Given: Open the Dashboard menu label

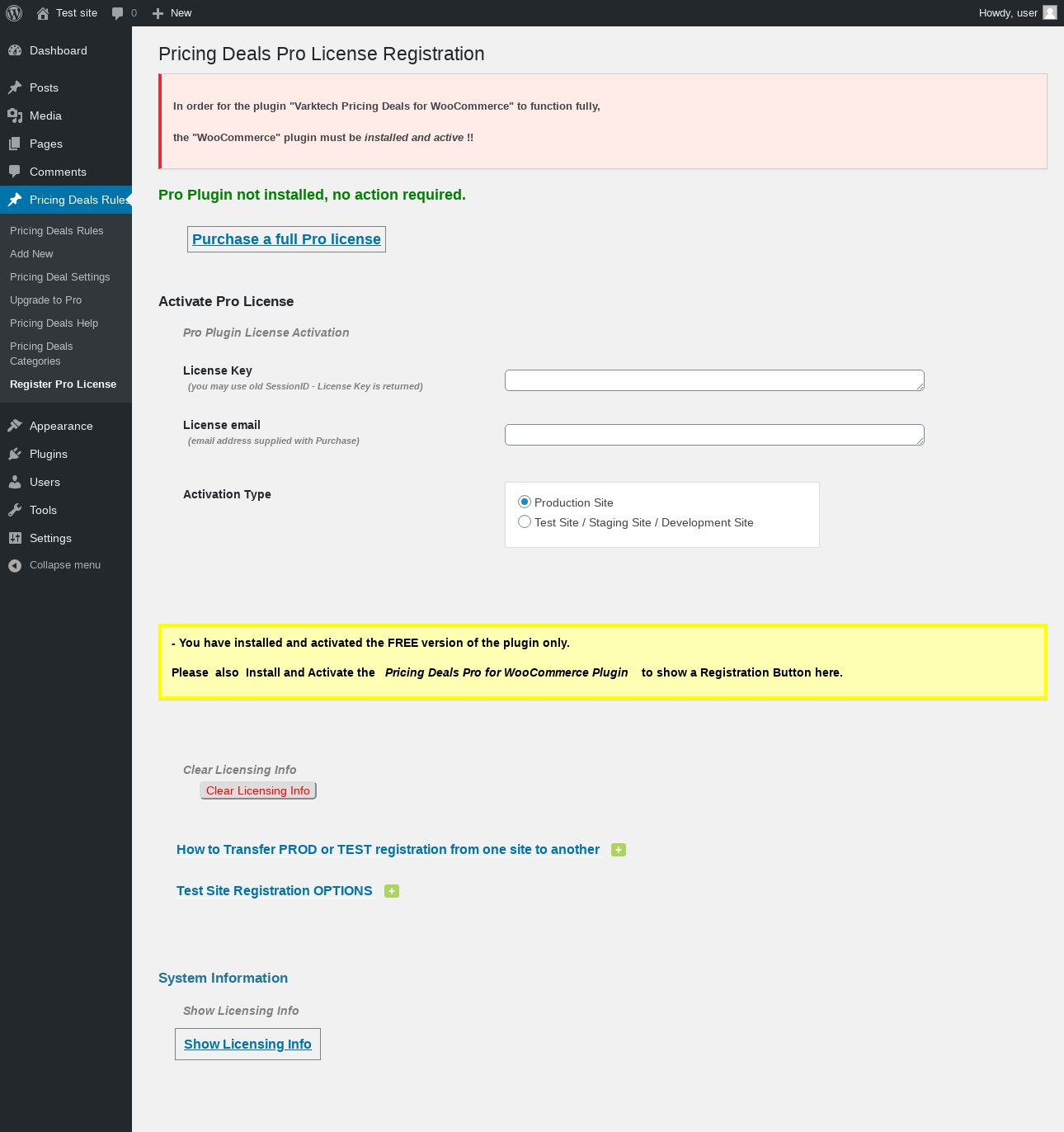Looking at the screenshot, I should pos(59,50).
